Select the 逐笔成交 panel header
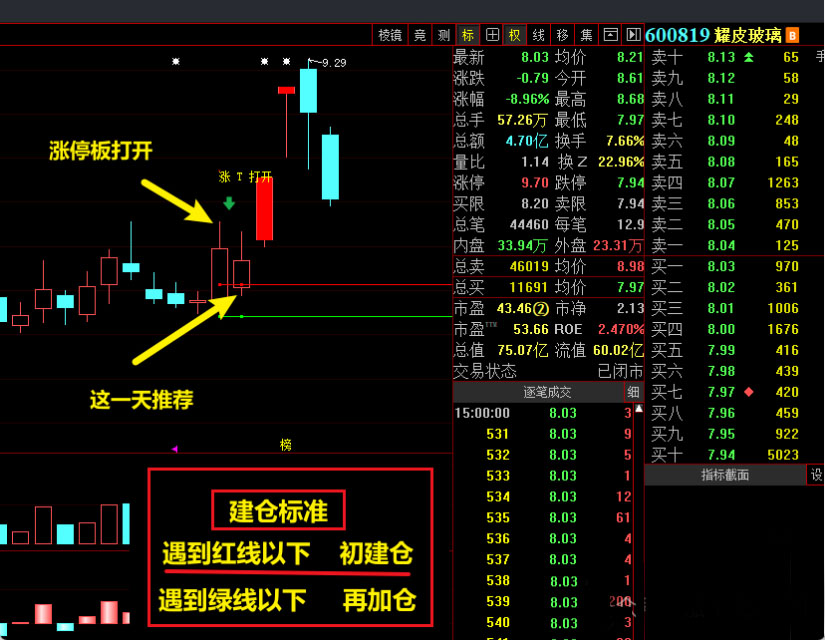This screenshot has height=640, width=825. pos(548,393)
